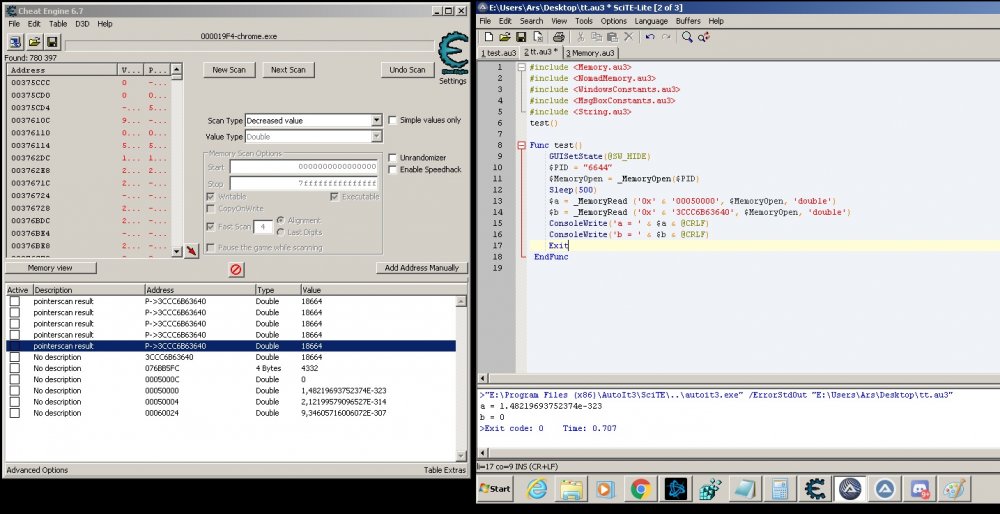Click Undo arrow in SciTE toolbar
The image size is (1000, 514).
click(x=650, y=37)
